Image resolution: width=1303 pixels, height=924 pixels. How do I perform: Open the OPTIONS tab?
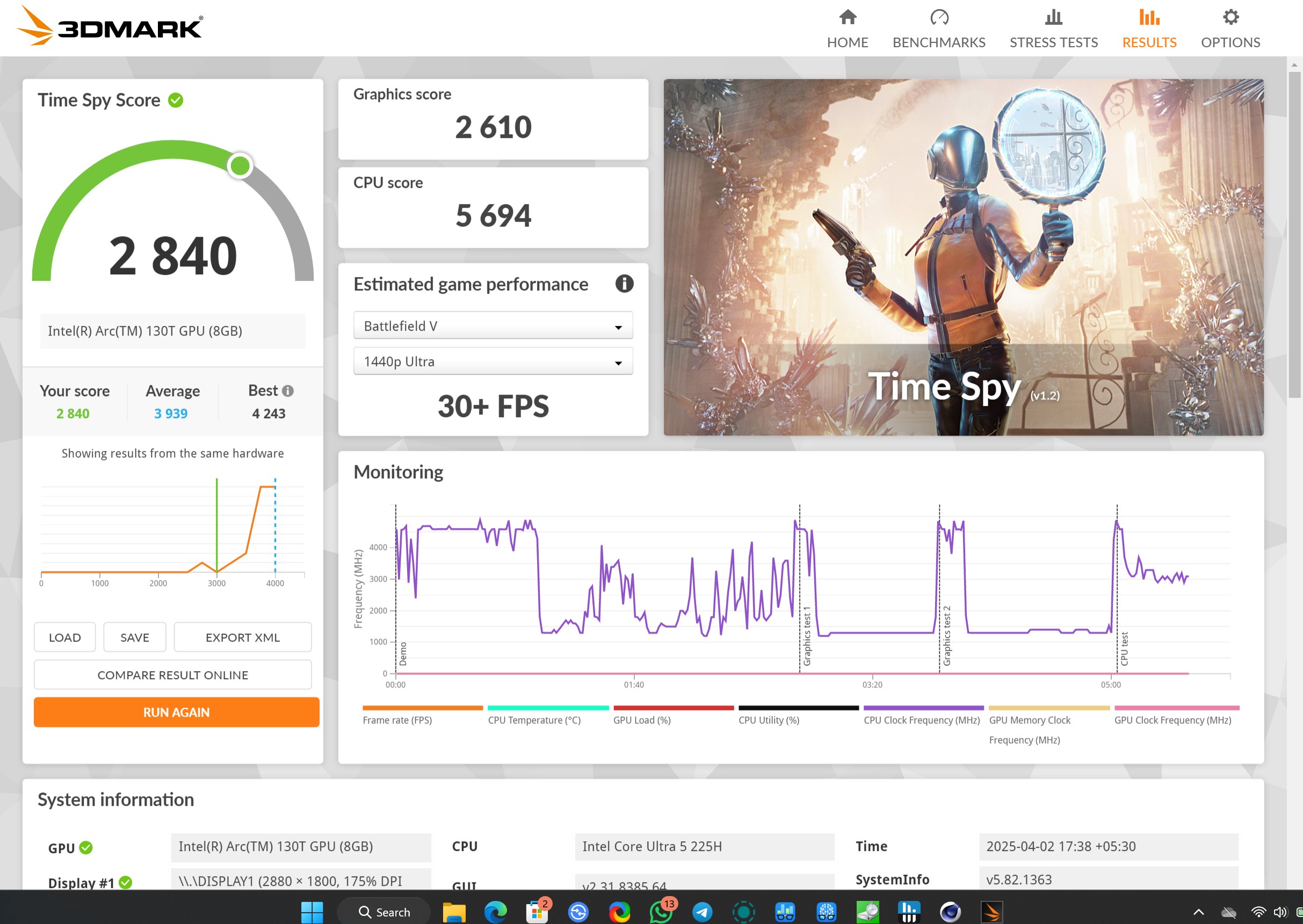(x=1230, y=29)
